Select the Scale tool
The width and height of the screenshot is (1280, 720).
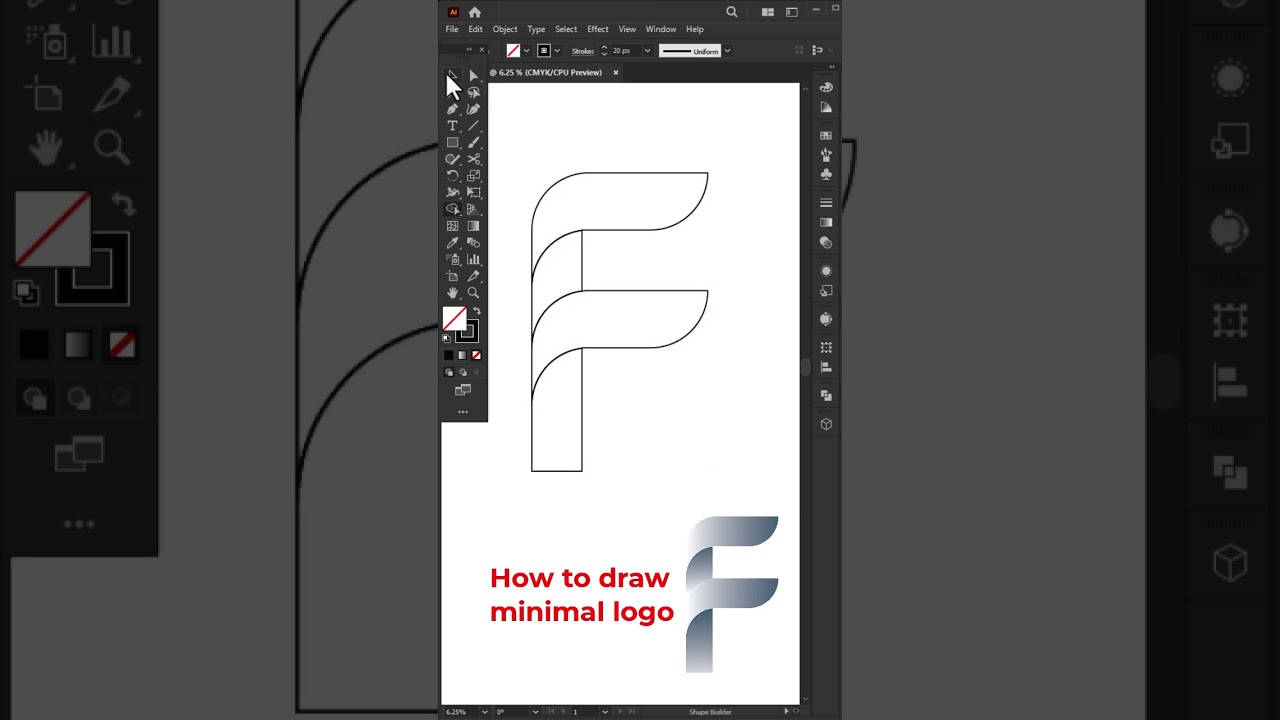coord(473,176)
